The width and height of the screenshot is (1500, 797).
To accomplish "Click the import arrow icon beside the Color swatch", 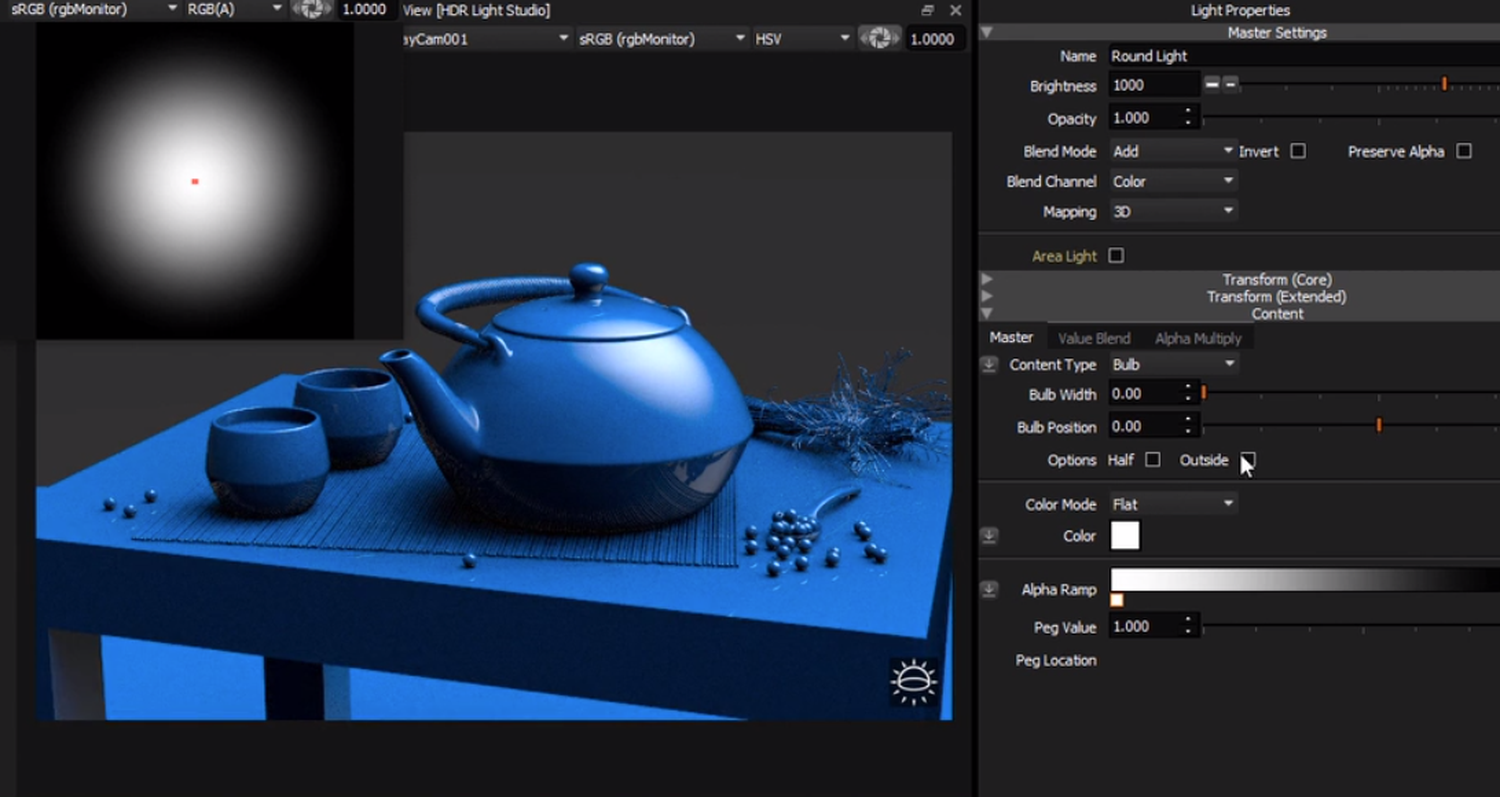I will click(x=988, y=536).
